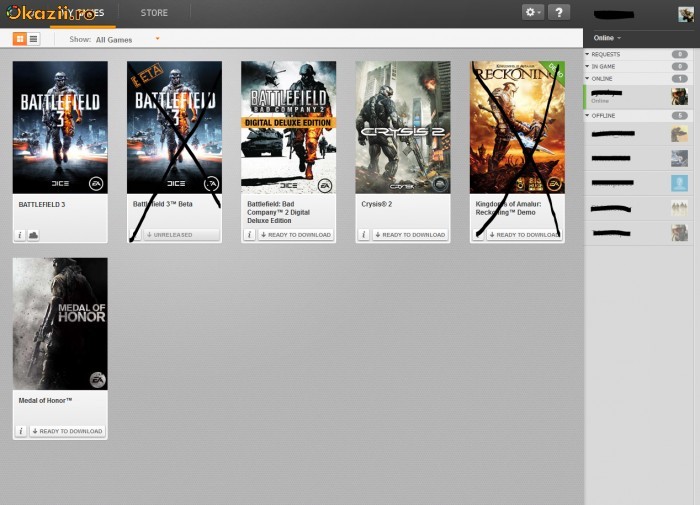The height and width of the screenshot is (505, 700).
Task: Click Unreleased button on Battlefield 3 Beta
Action: (182, 235)
